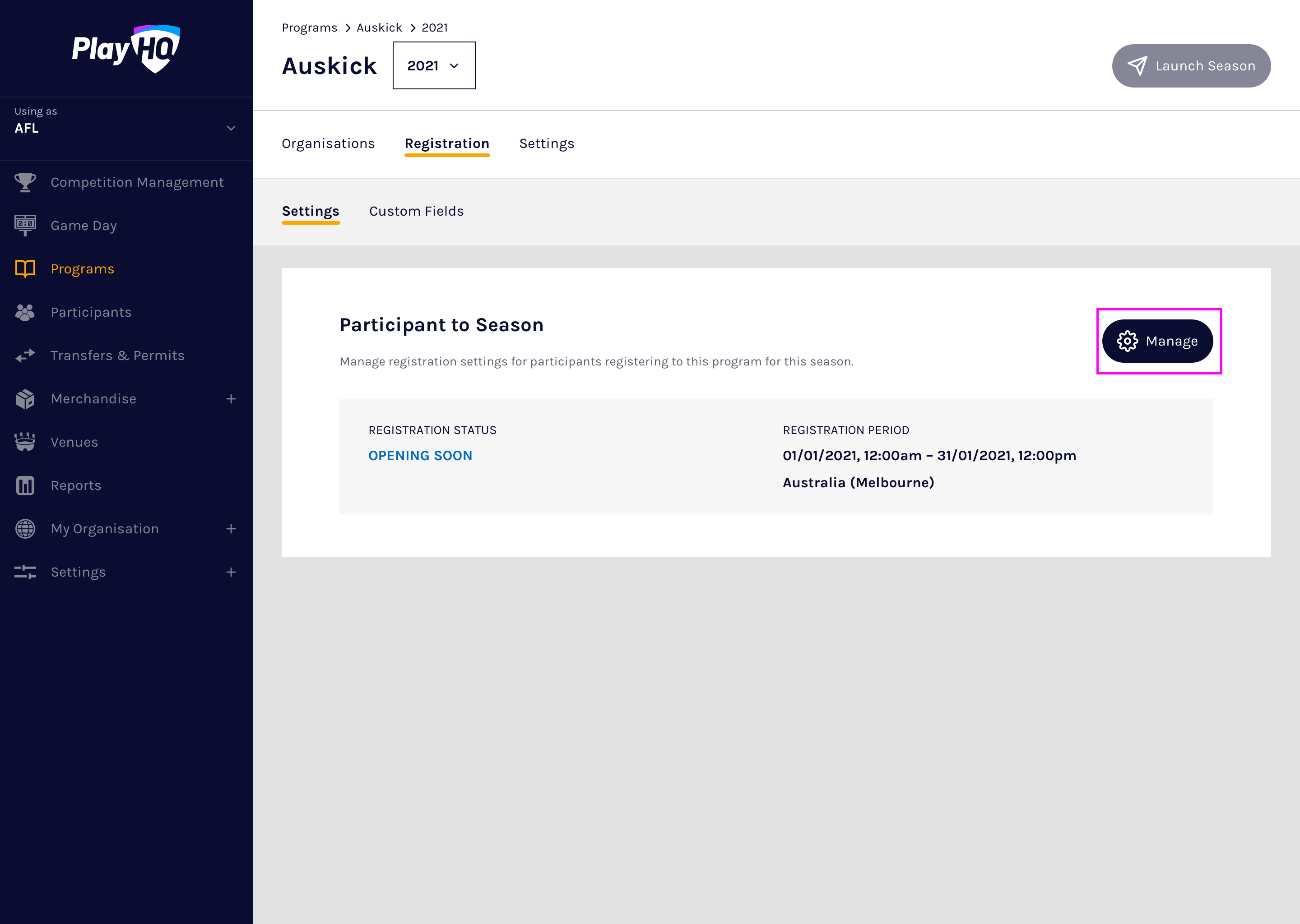Click the Game Day scoreboard icon
The width and height of the screenshot is (1300, 924).
click(25, 225)
